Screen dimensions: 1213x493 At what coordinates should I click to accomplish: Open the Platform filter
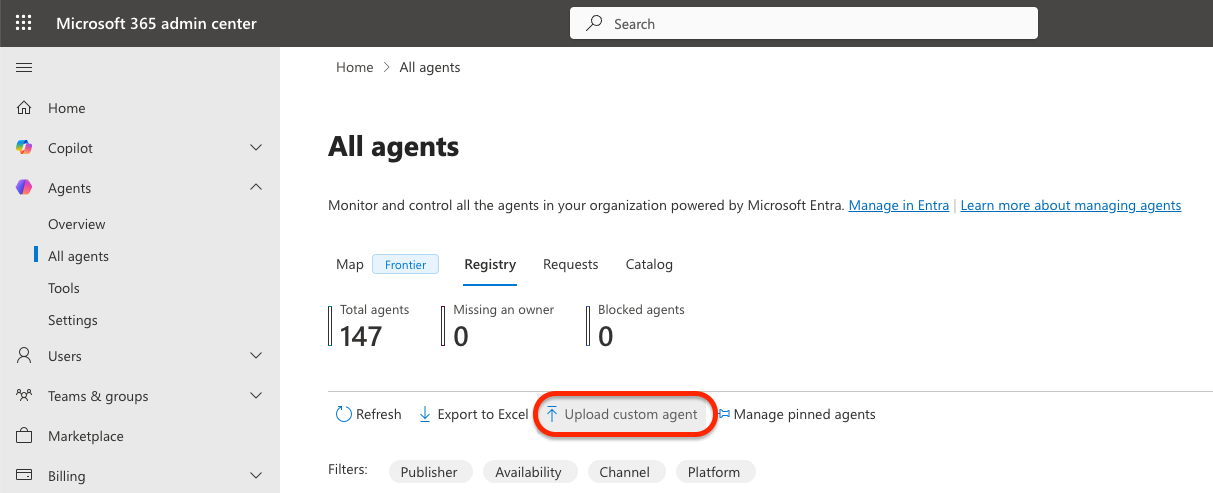(714, 472)
